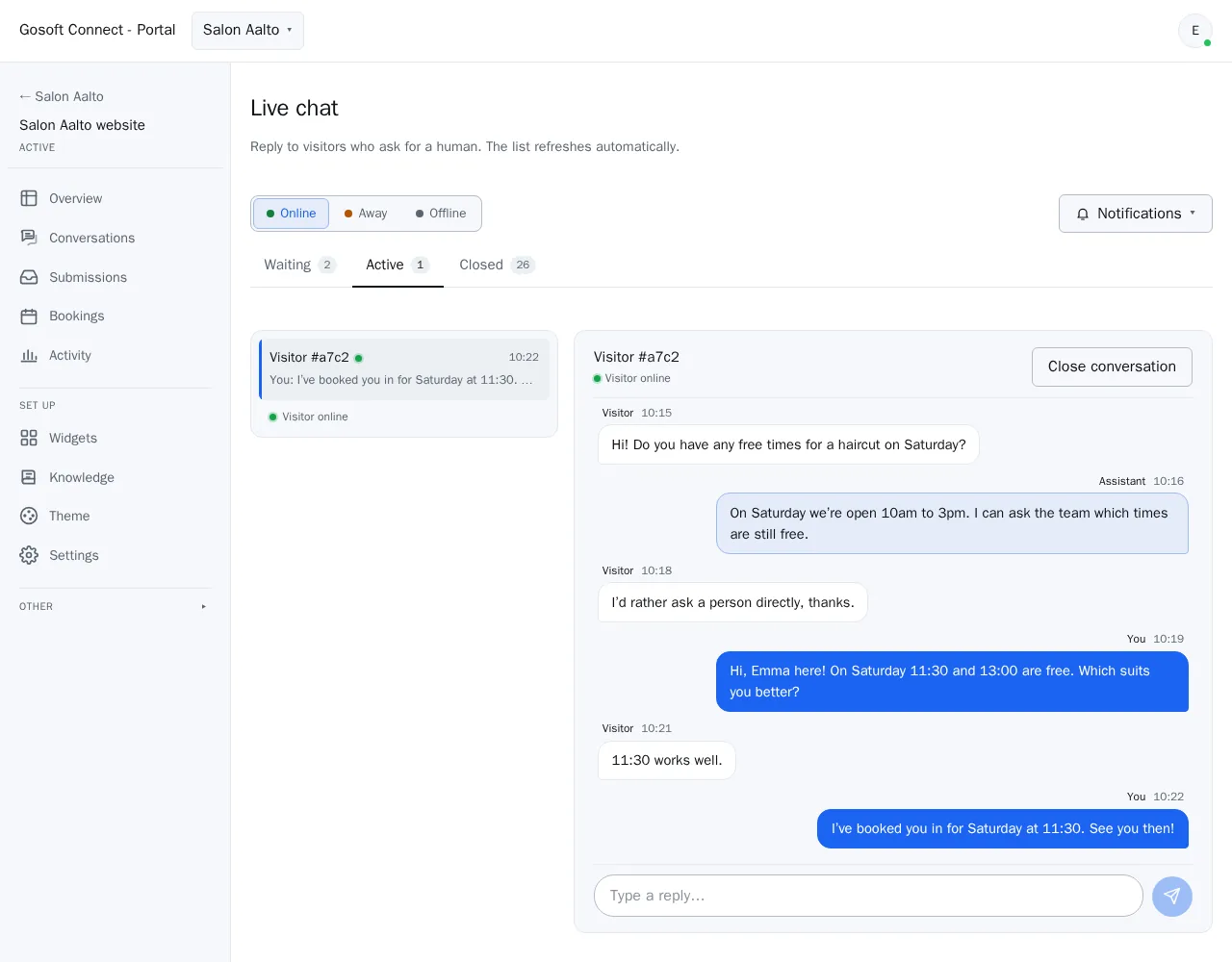Switch to the Closed tab
1232x962 pixels.
tap(497, 266)
